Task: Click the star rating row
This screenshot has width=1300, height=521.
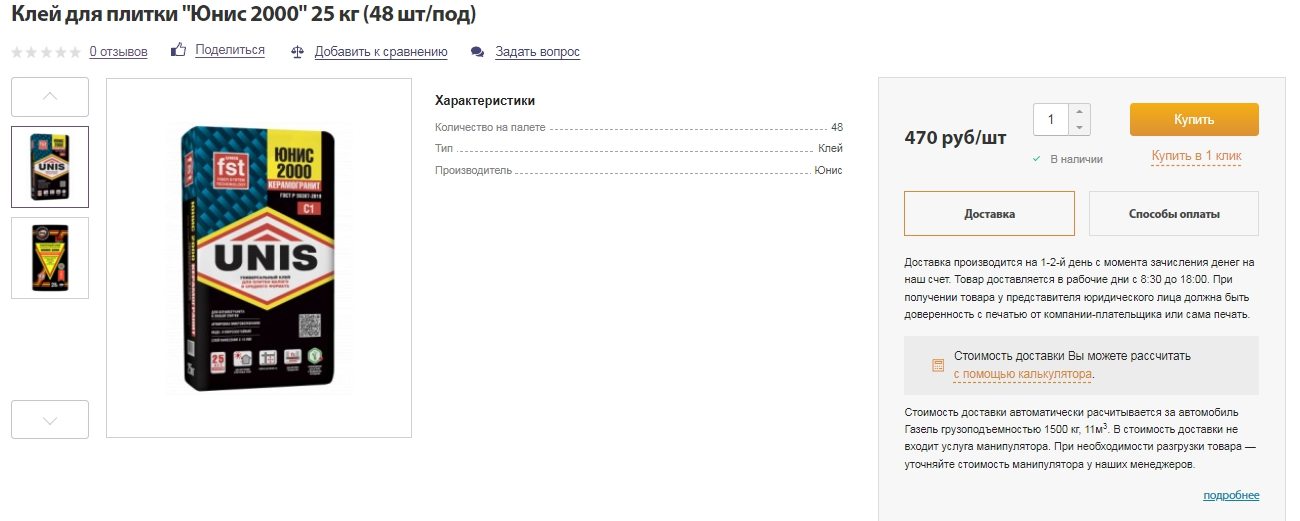Action: point(46,52)
